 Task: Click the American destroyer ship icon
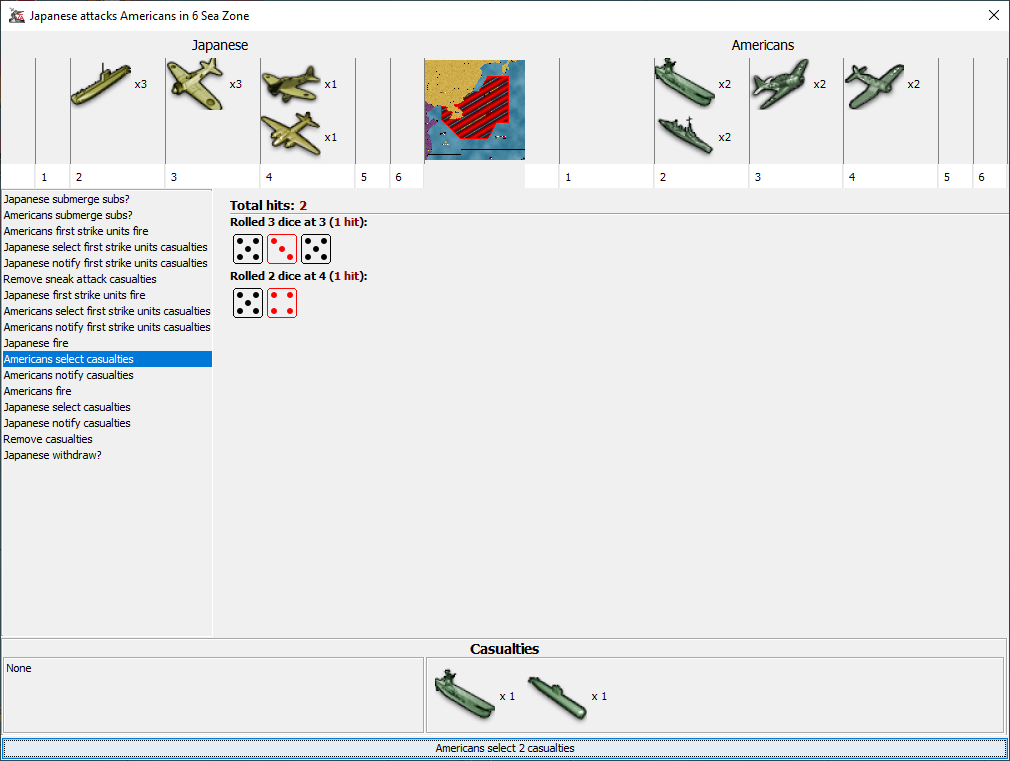point(685,136)
